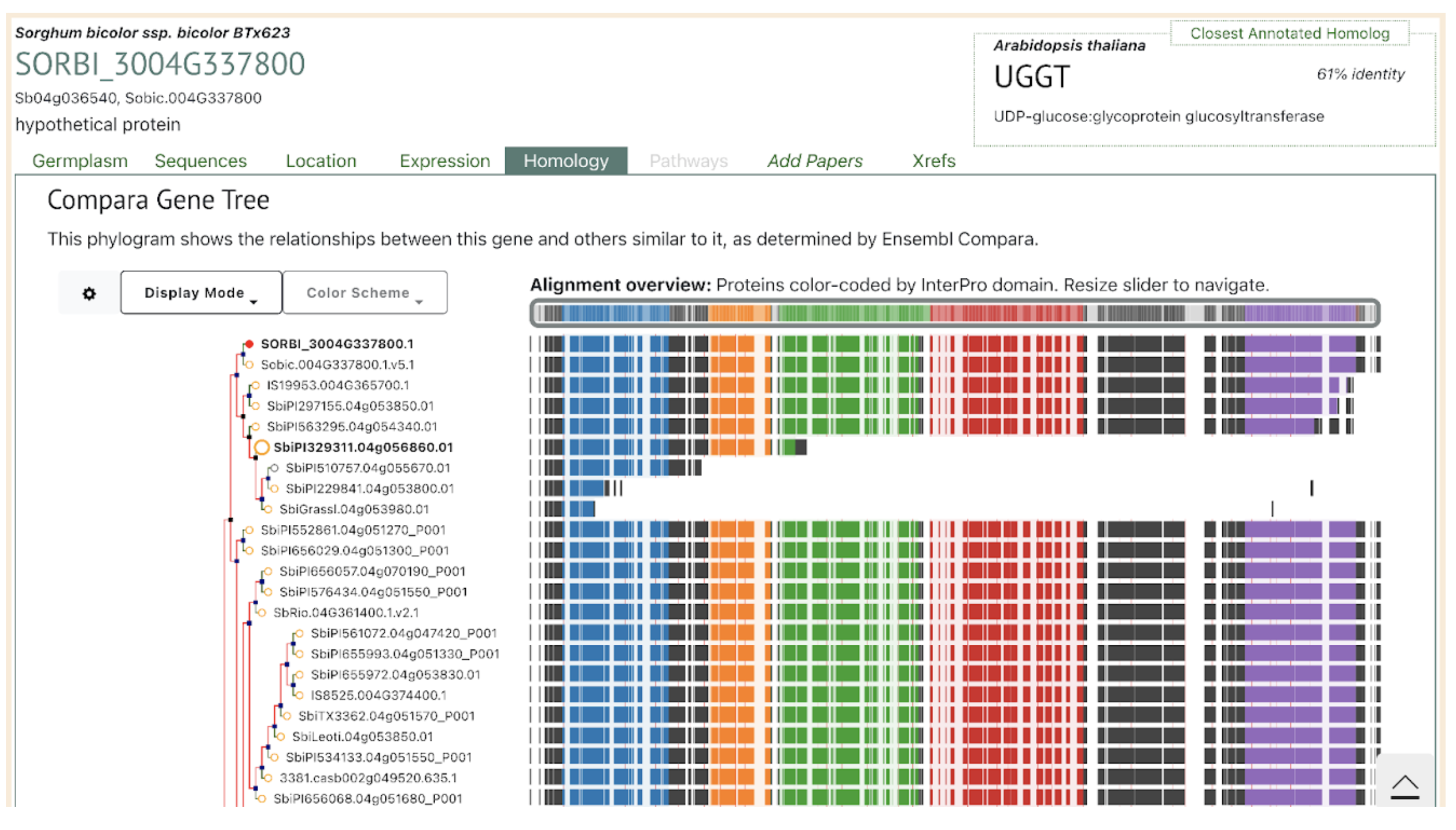
Task: Open the Sequences tab
Action: click(200, 161)
